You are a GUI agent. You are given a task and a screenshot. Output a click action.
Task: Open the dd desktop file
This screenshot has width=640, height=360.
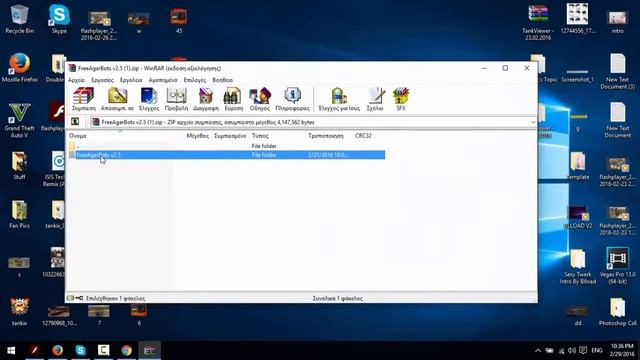578,315
